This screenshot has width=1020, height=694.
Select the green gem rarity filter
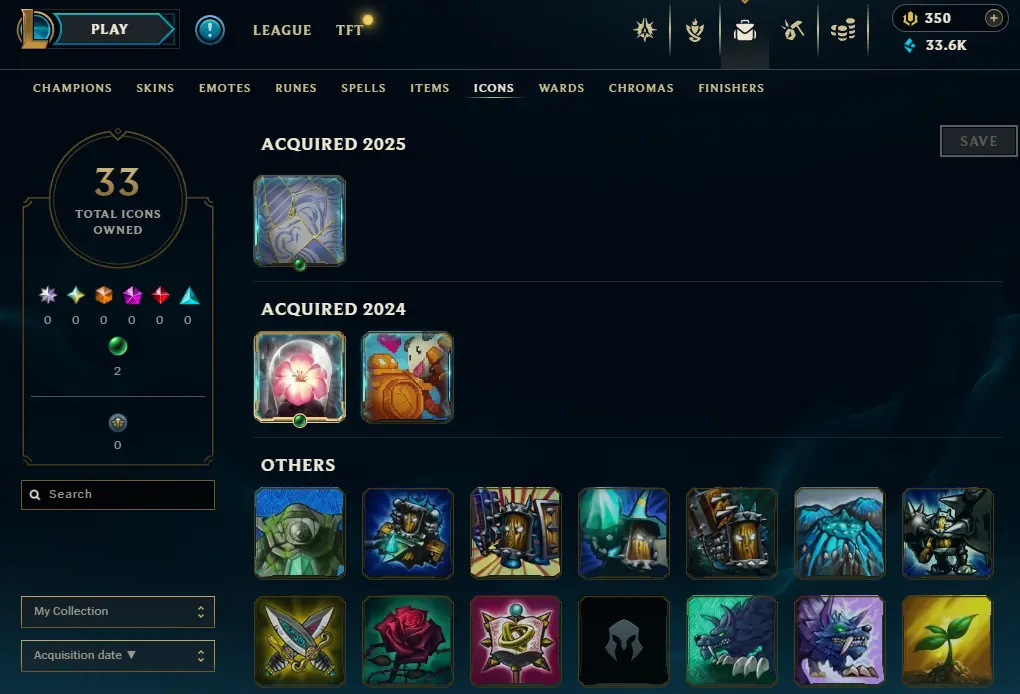[118, 346]
